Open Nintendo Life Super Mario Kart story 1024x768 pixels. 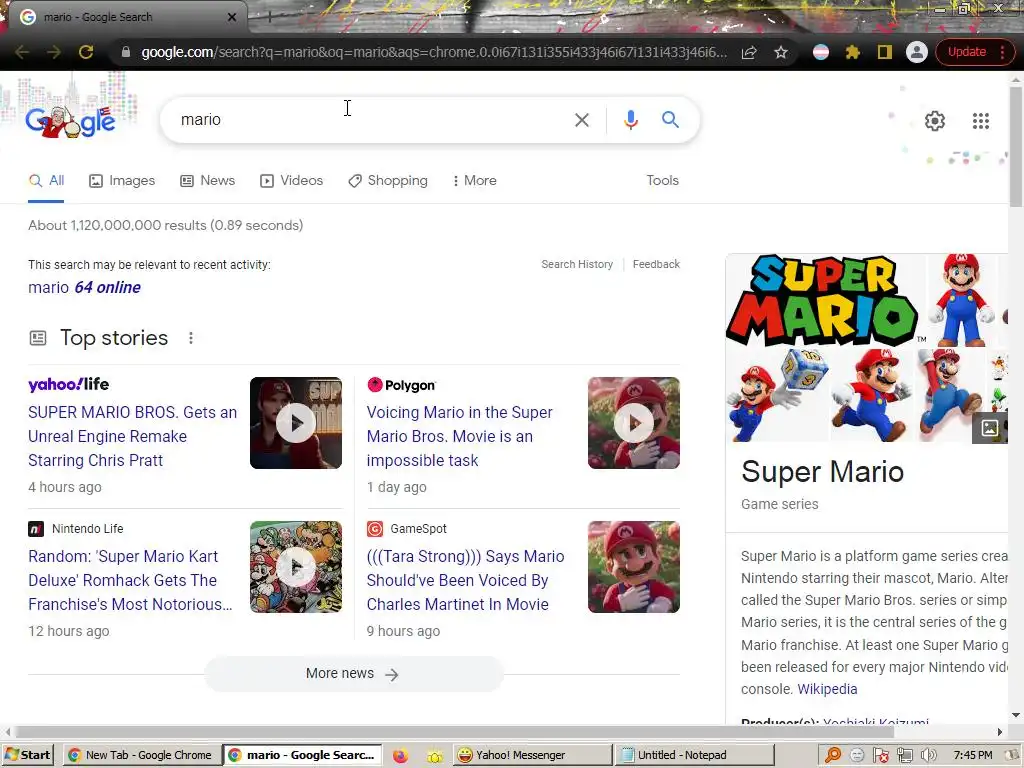tap(131, 581)
